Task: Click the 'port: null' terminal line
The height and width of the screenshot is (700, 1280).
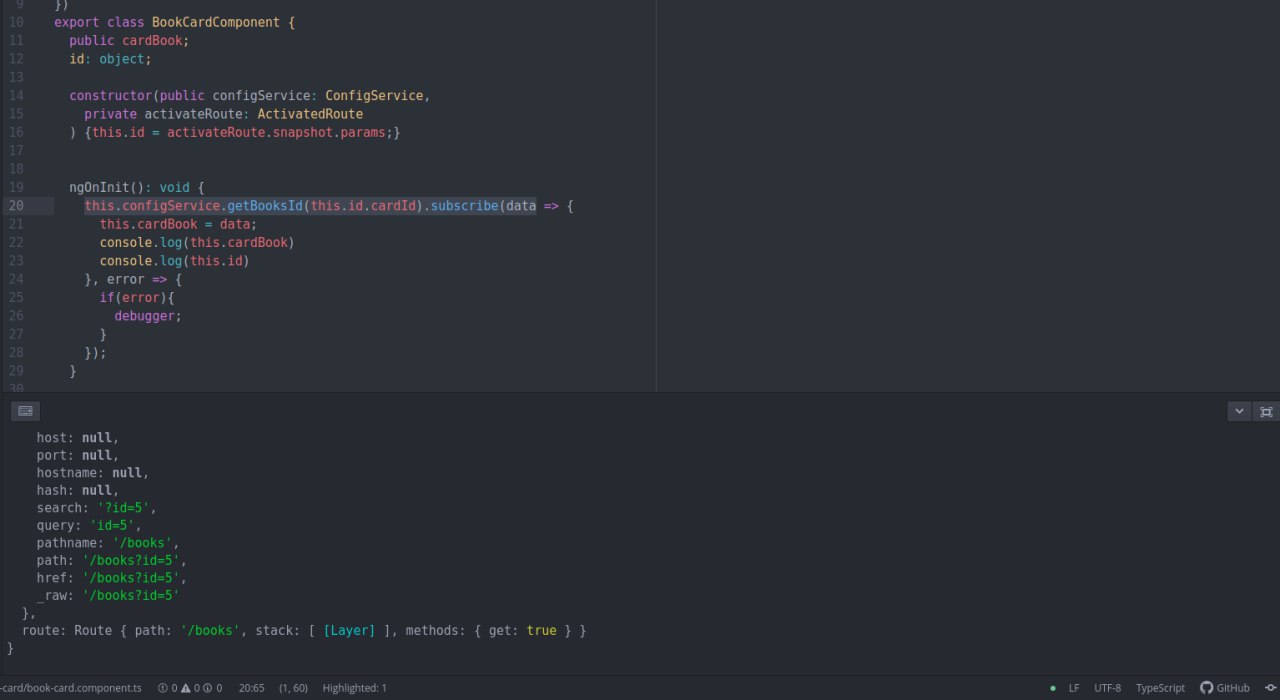Action: click(78, 456)
